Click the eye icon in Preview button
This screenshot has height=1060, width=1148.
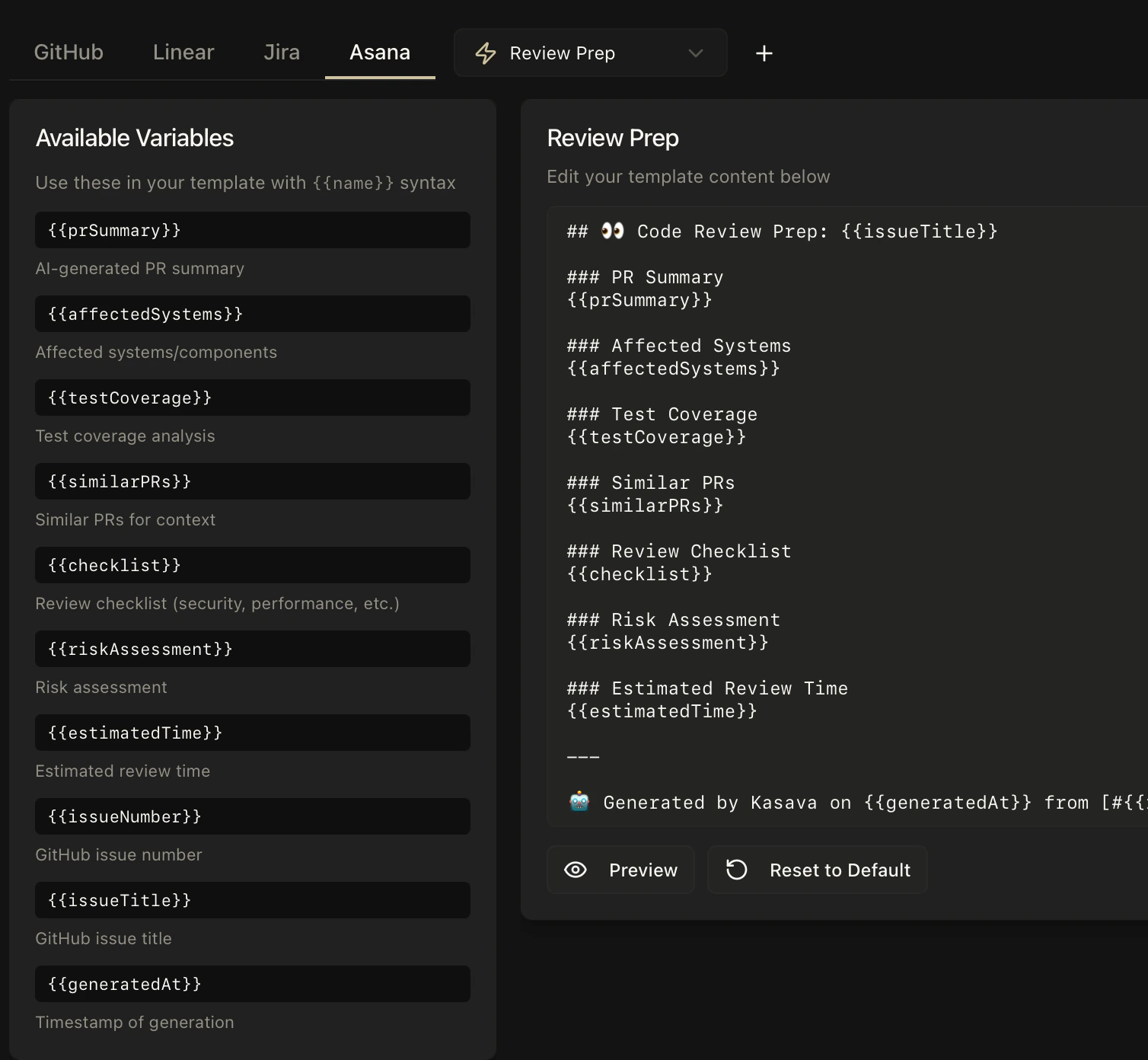(x=576, y=870)
